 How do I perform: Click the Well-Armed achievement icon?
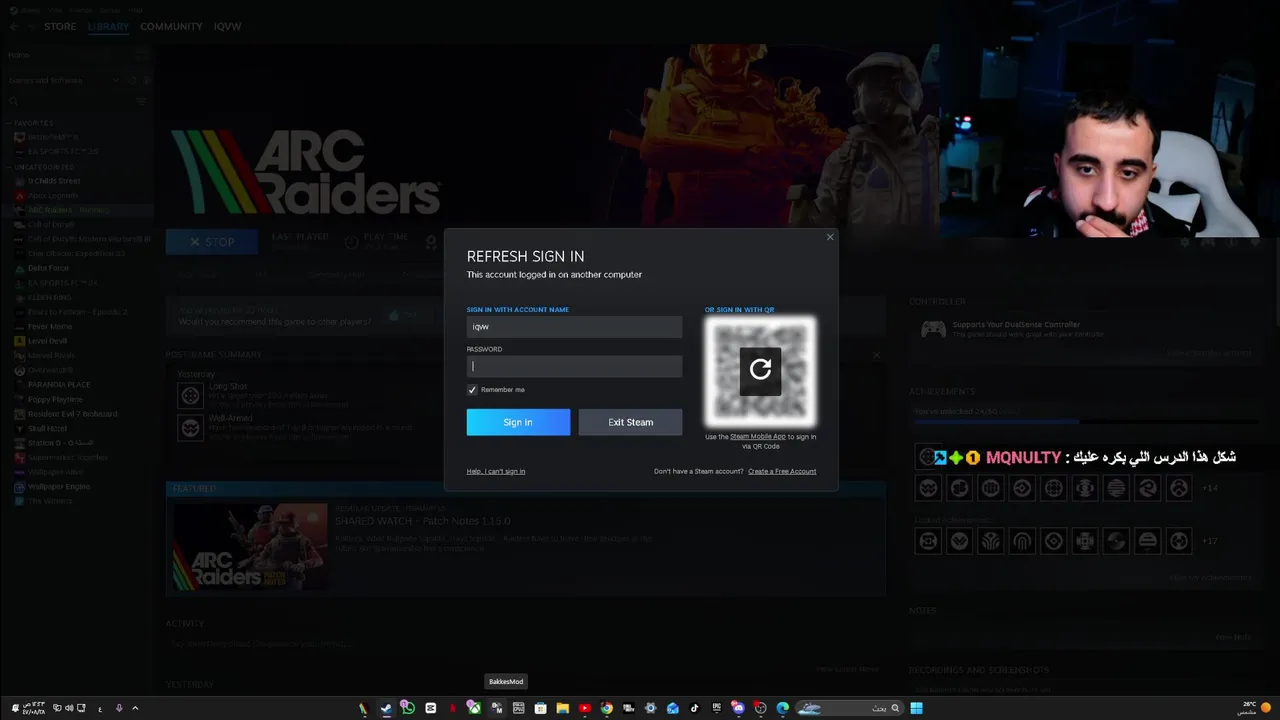pos(190,428)
